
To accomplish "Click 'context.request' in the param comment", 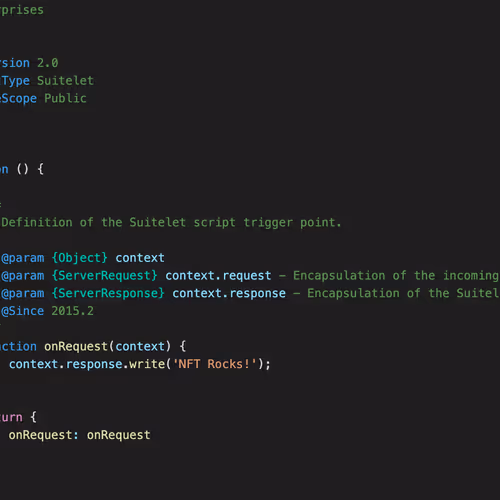I will pyautogui.click(x=218, y=276).
